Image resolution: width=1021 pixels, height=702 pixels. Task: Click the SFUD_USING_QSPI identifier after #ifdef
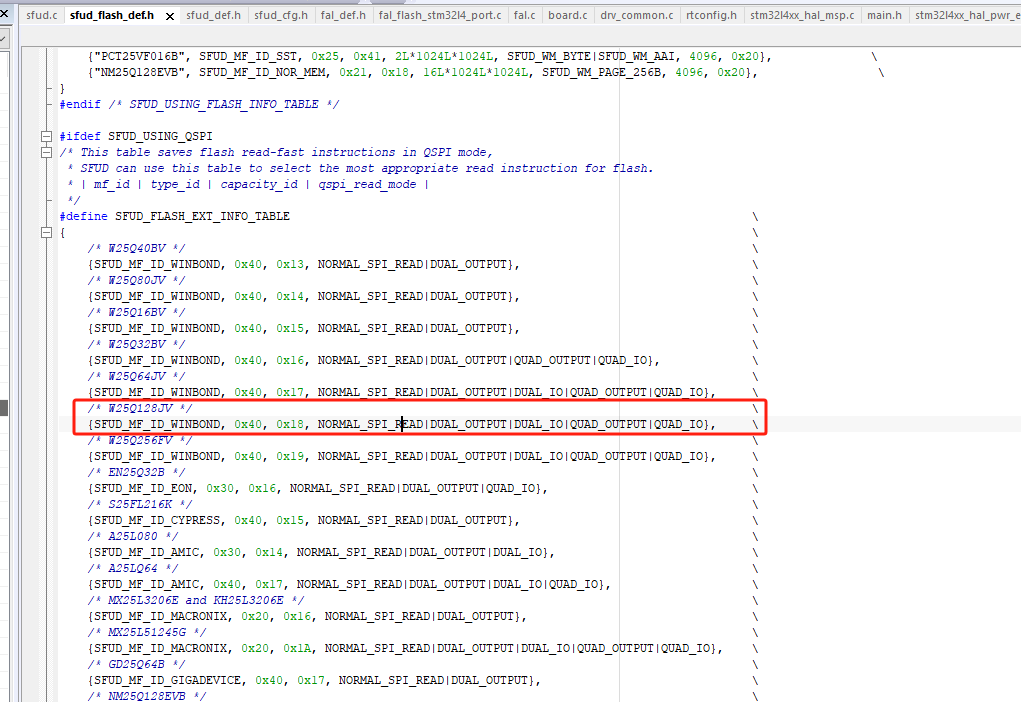point(160,136)
